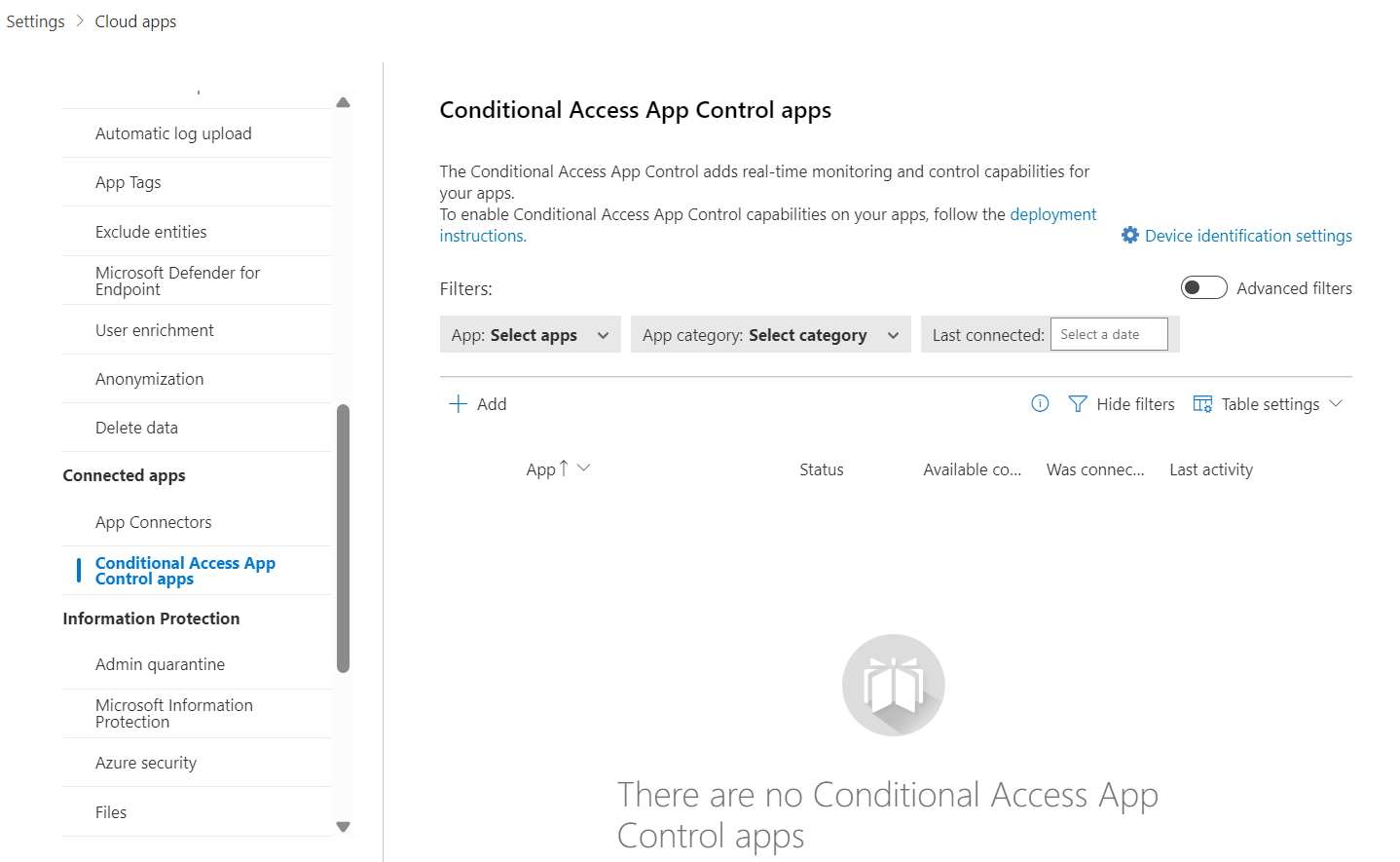Click the sidebar scrollbar thumb
Viewport: 1400px width, 862px height.
(343, 536)
